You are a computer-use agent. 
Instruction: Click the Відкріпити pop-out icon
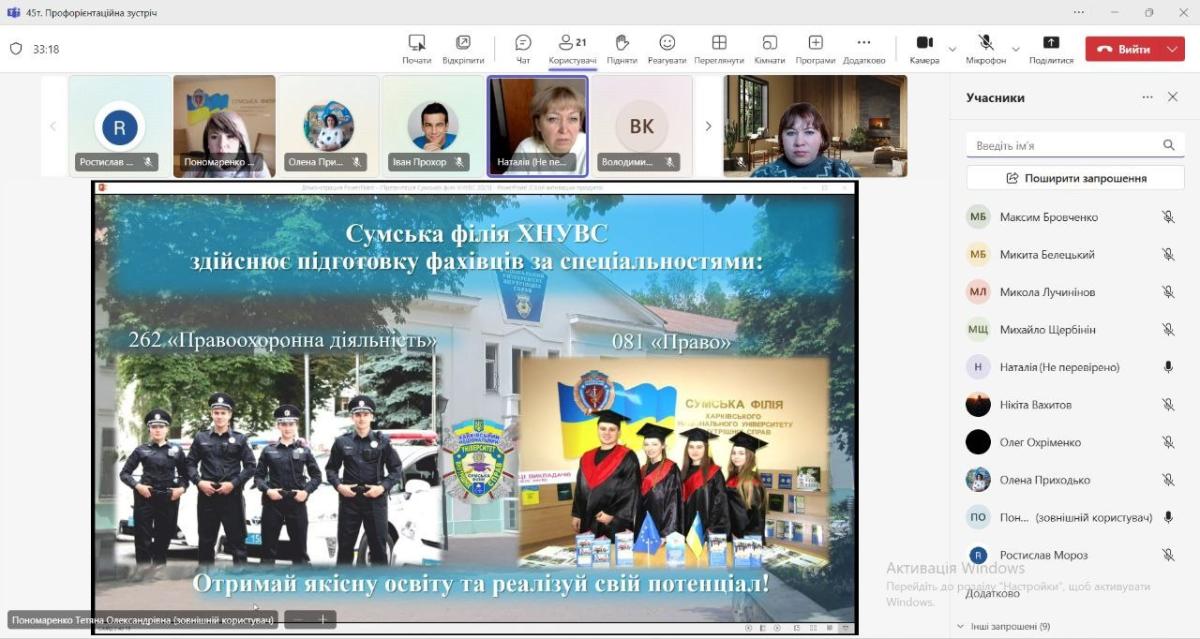pos(463,48)
